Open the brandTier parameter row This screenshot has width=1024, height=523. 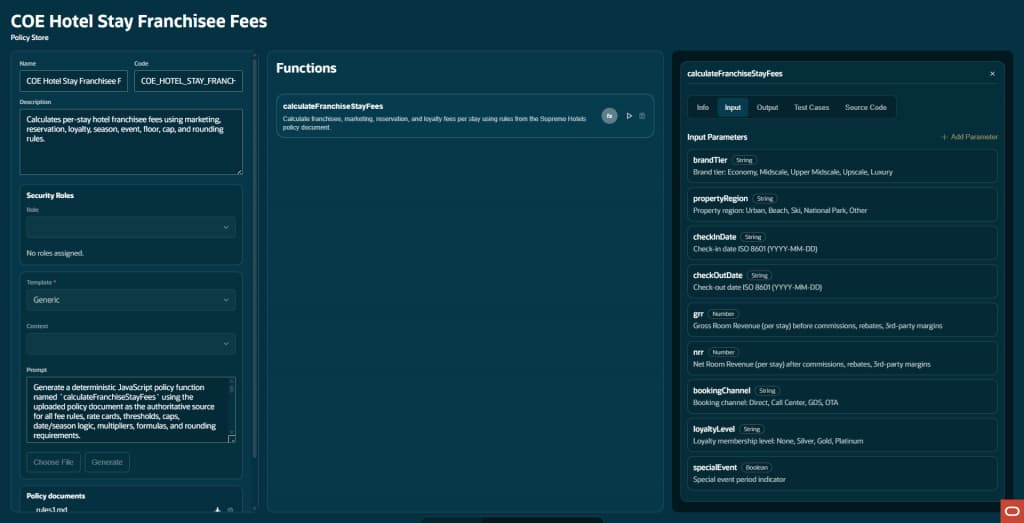(x=842, y=166)
